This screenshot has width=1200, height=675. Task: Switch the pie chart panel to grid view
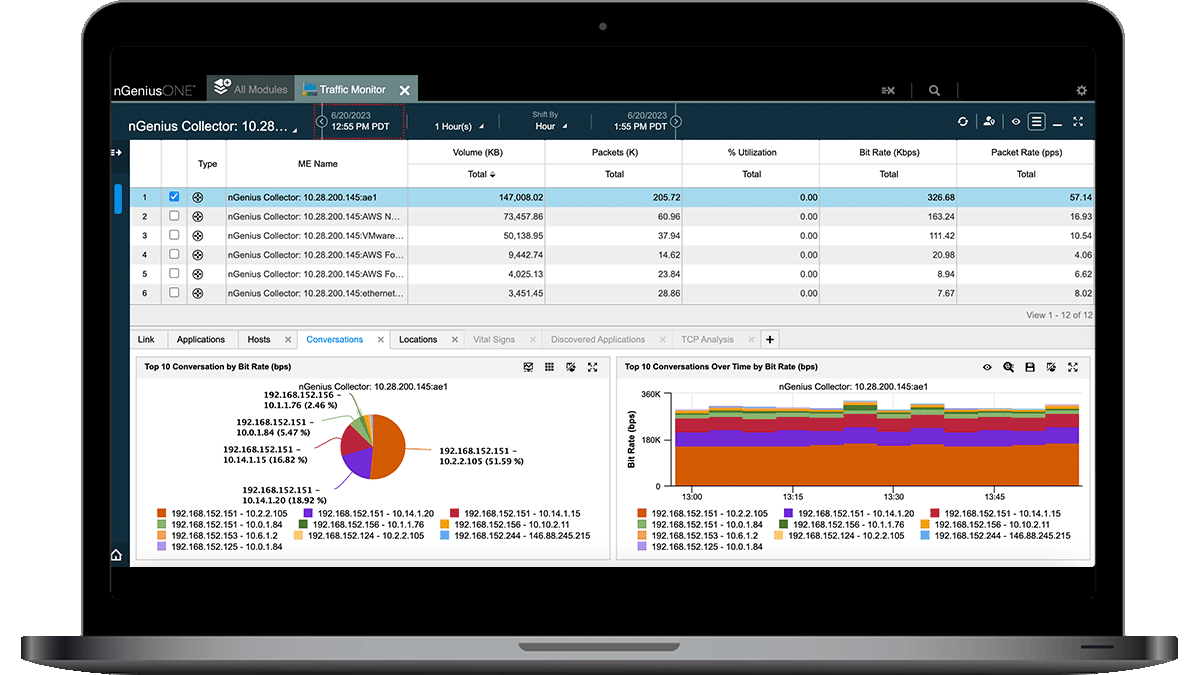click(x=549, y=367)
